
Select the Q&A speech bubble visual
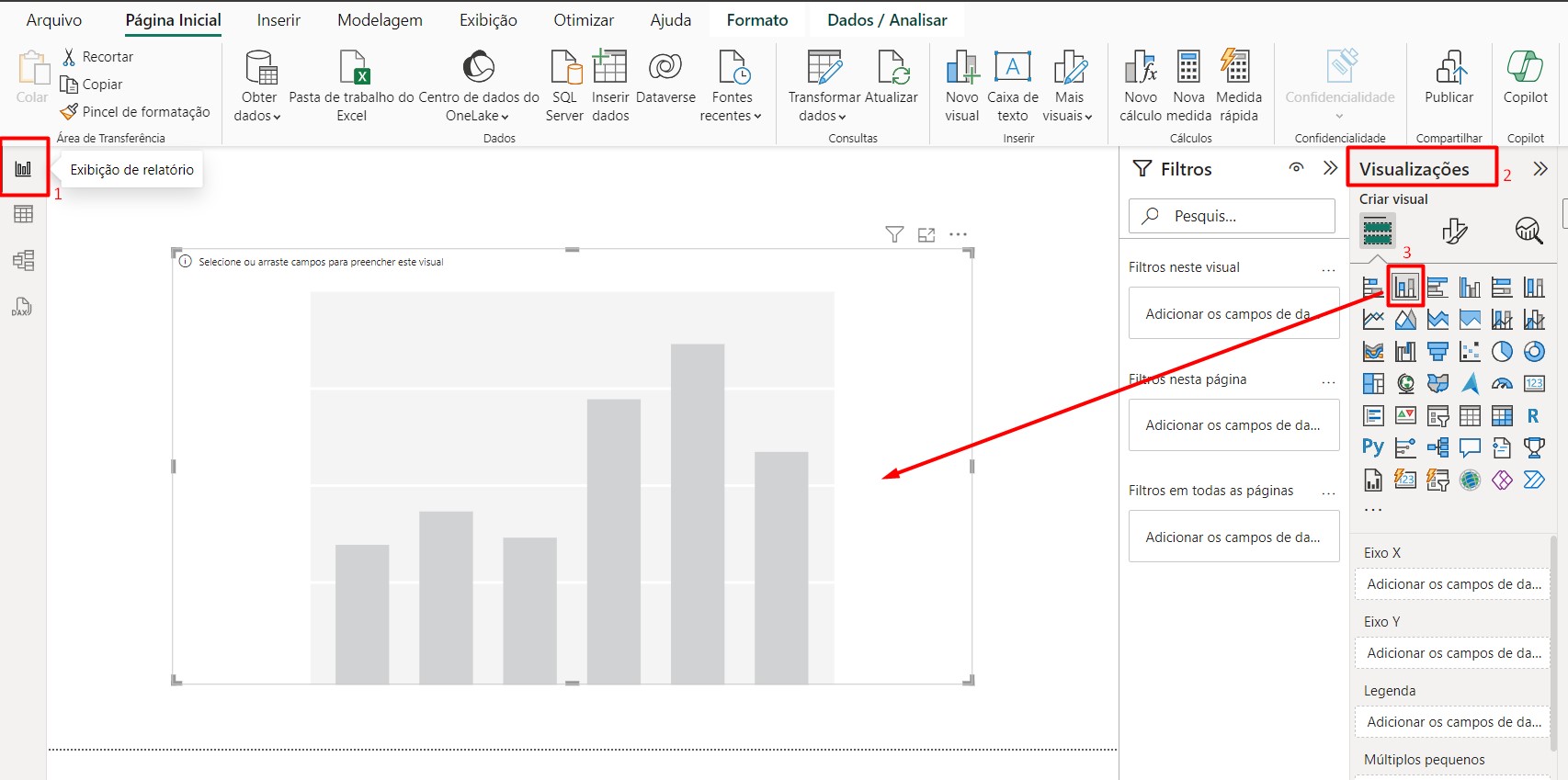1470,447
